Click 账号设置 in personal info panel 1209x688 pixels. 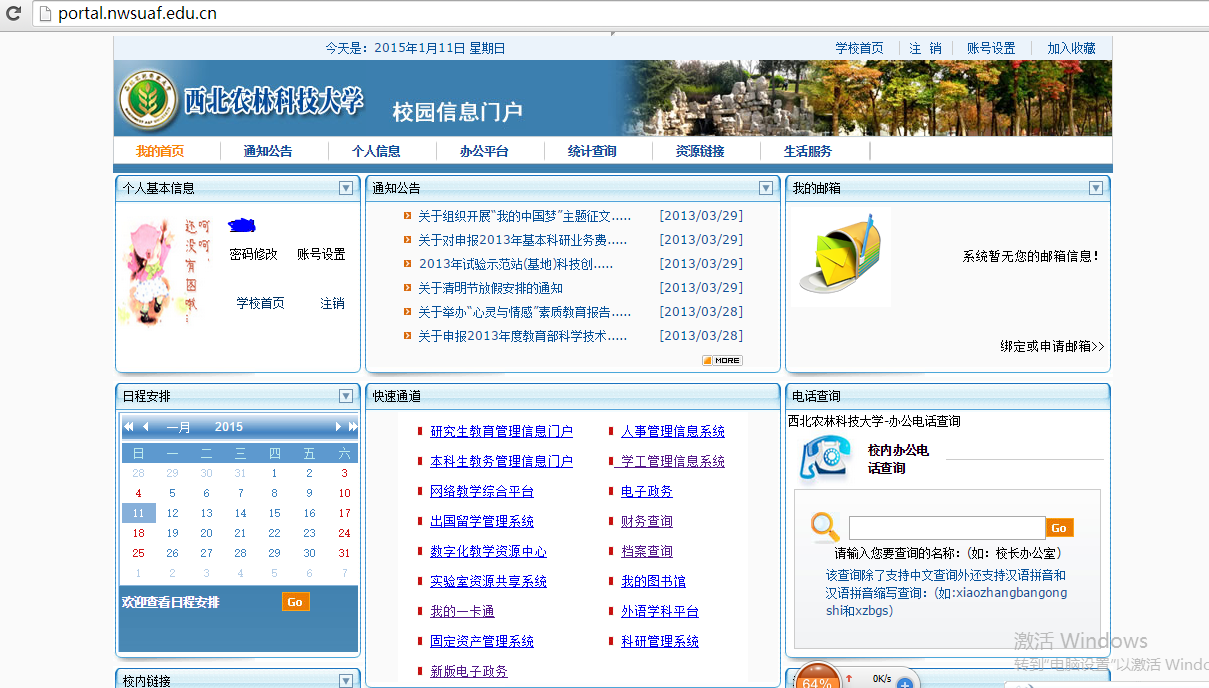click(321, 254)
